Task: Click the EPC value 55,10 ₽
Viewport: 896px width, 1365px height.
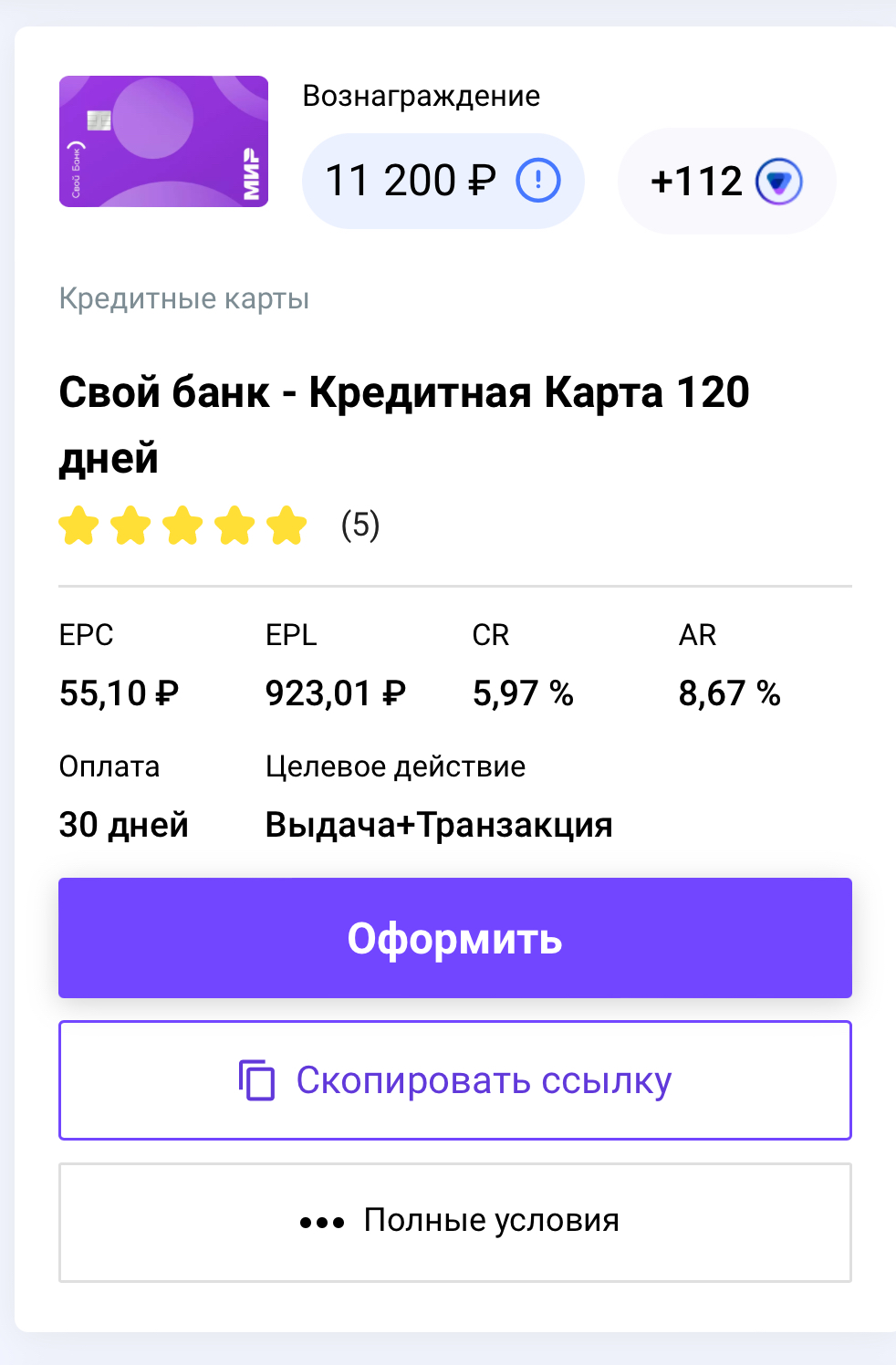Action: coord(120,693)
